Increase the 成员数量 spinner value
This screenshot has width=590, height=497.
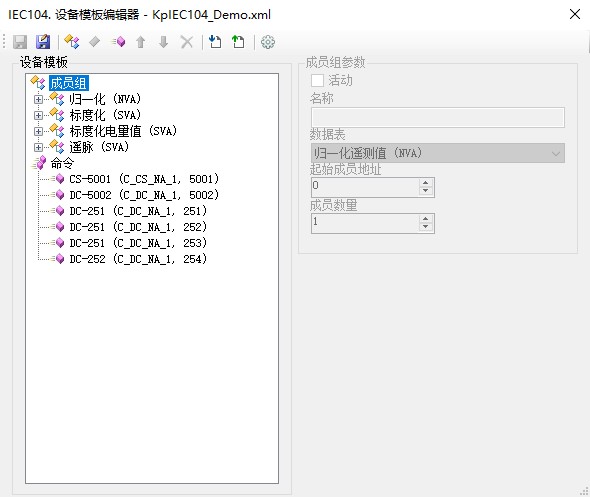[425, 219]
